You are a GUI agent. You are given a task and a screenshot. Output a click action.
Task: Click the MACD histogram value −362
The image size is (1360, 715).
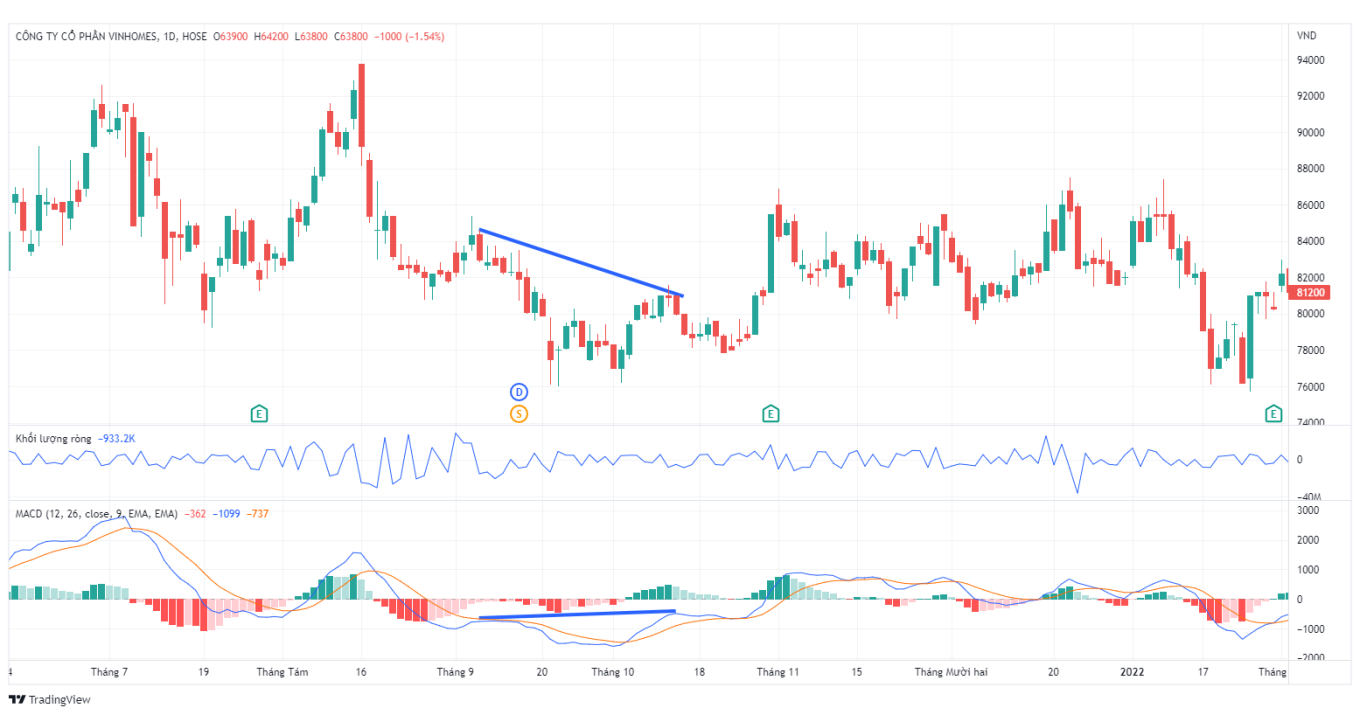pos(196,513)
